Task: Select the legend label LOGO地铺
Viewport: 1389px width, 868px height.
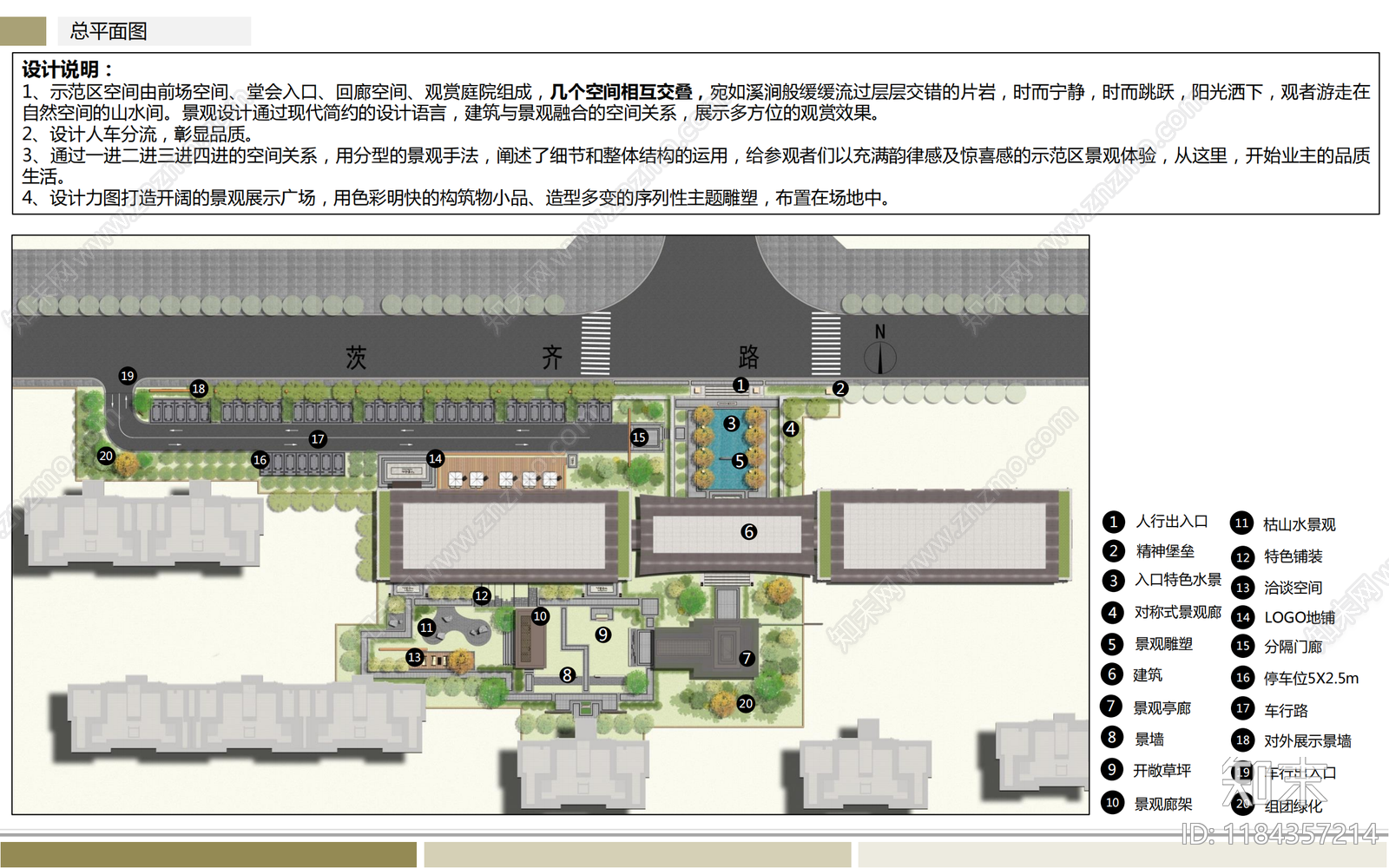Action: [1300, 618]
